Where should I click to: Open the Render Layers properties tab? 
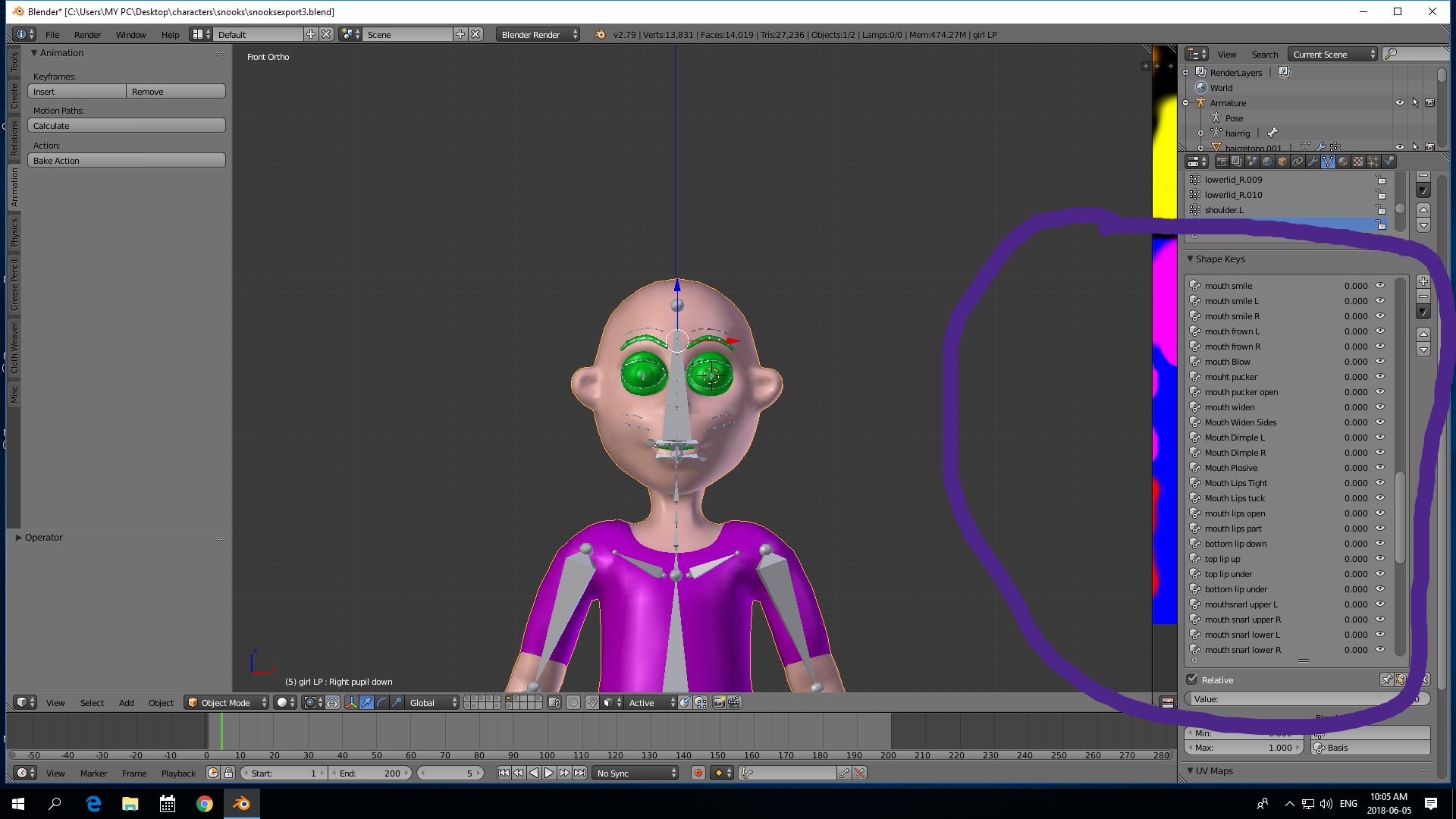(1237, 162)
